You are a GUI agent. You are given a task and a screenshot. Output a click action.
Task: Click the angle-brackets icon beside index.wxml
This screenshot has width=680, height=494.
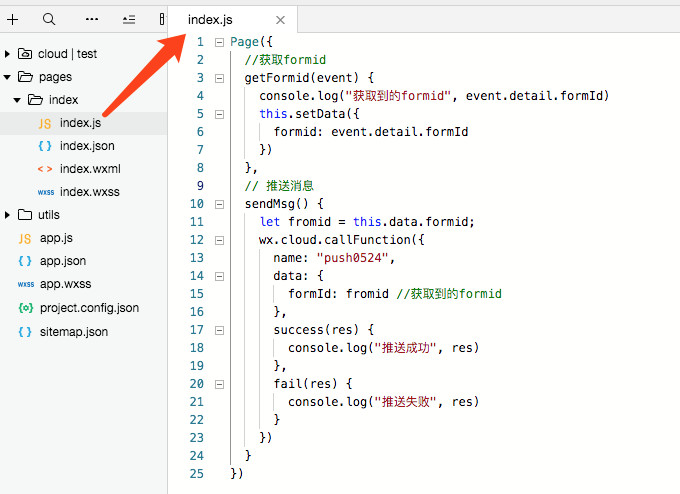[x=45, y=169]
